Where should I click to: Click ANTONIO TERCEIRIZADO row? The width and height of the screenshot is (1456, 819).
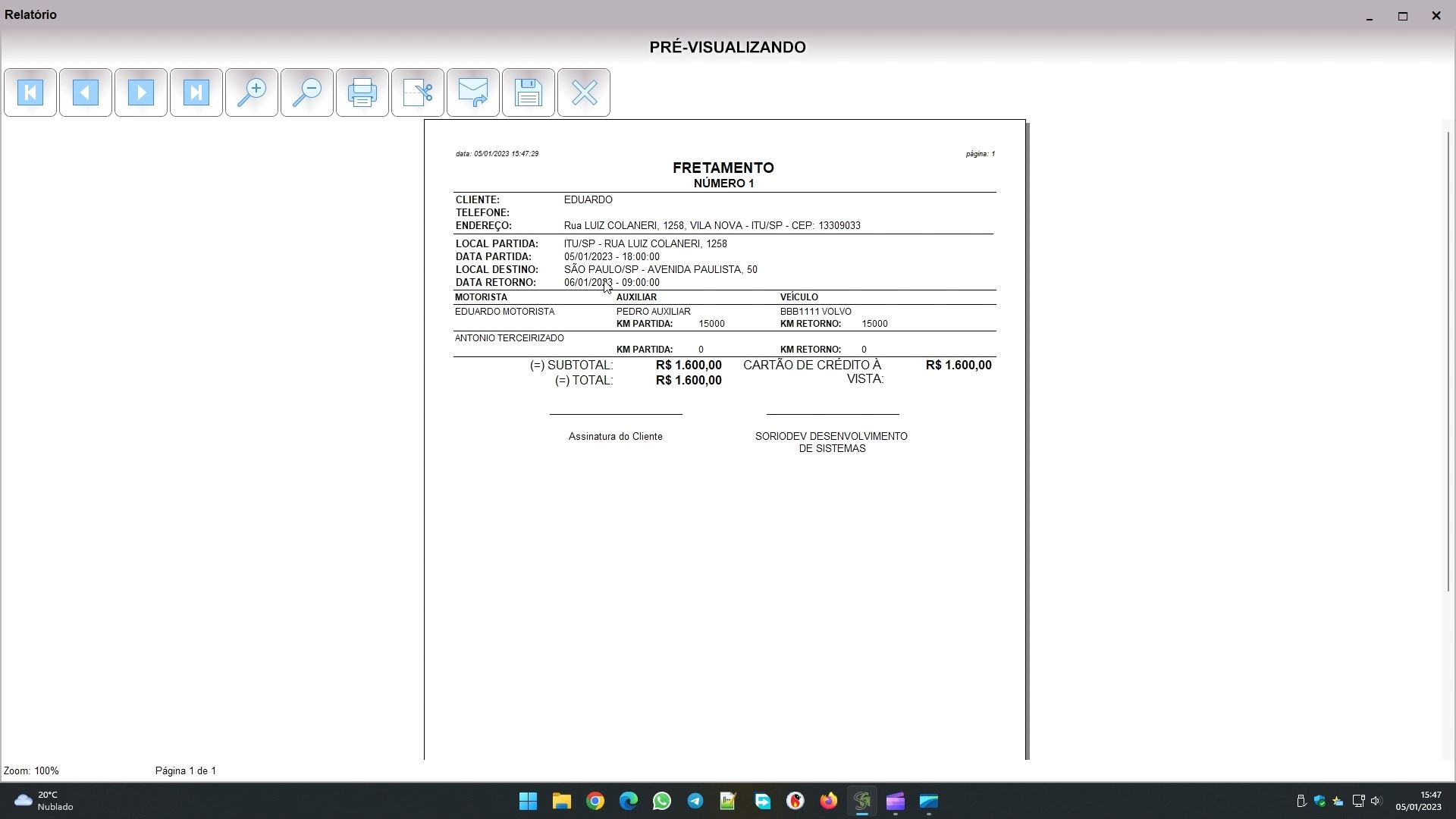[510, 338]
